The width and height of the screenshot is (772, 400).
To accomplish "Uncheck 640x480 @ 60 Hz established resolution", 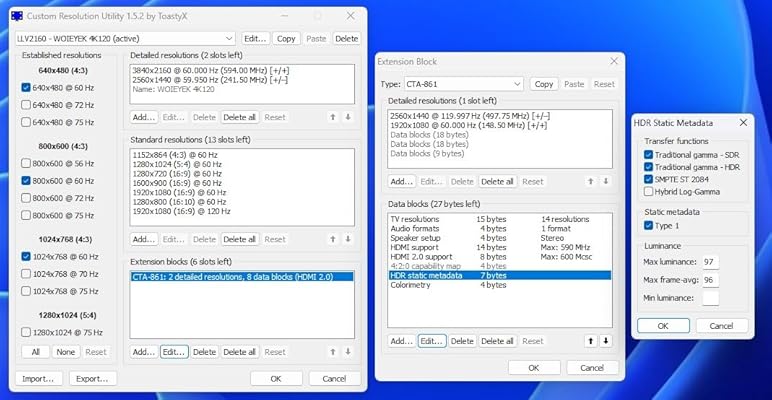I will click(26, 88).
